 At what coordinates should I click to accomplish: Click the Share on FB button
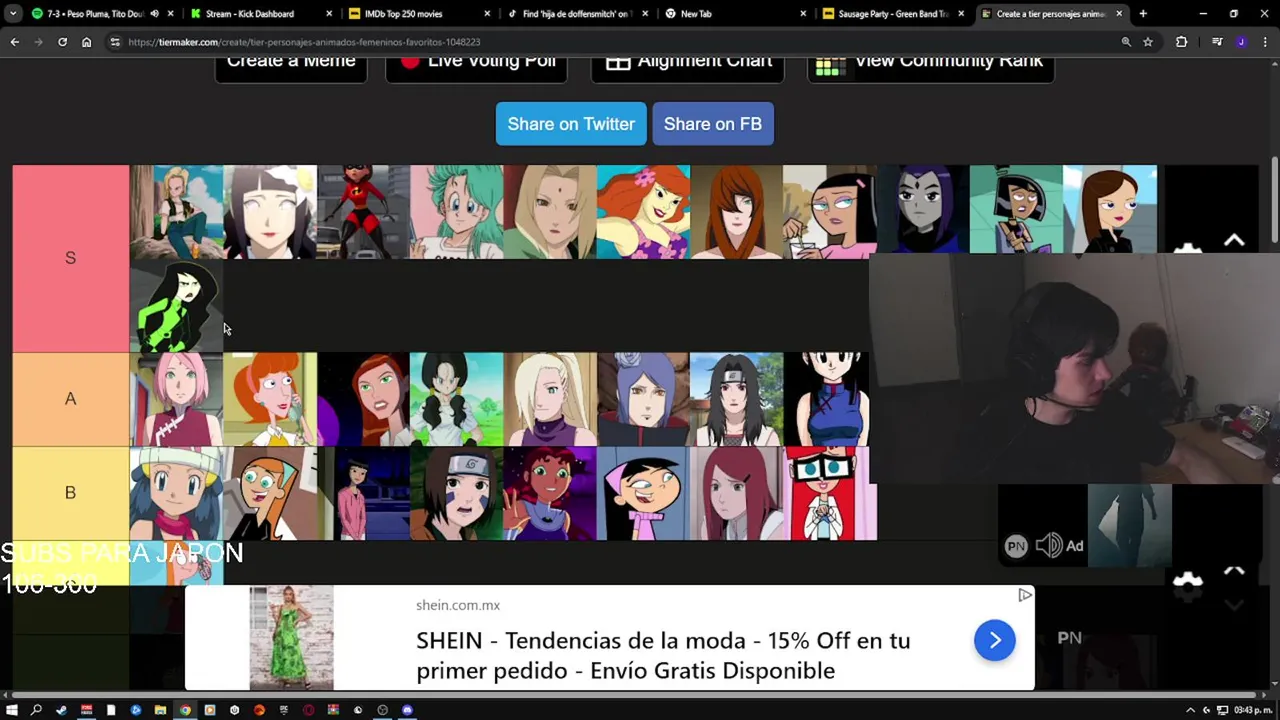713,124
